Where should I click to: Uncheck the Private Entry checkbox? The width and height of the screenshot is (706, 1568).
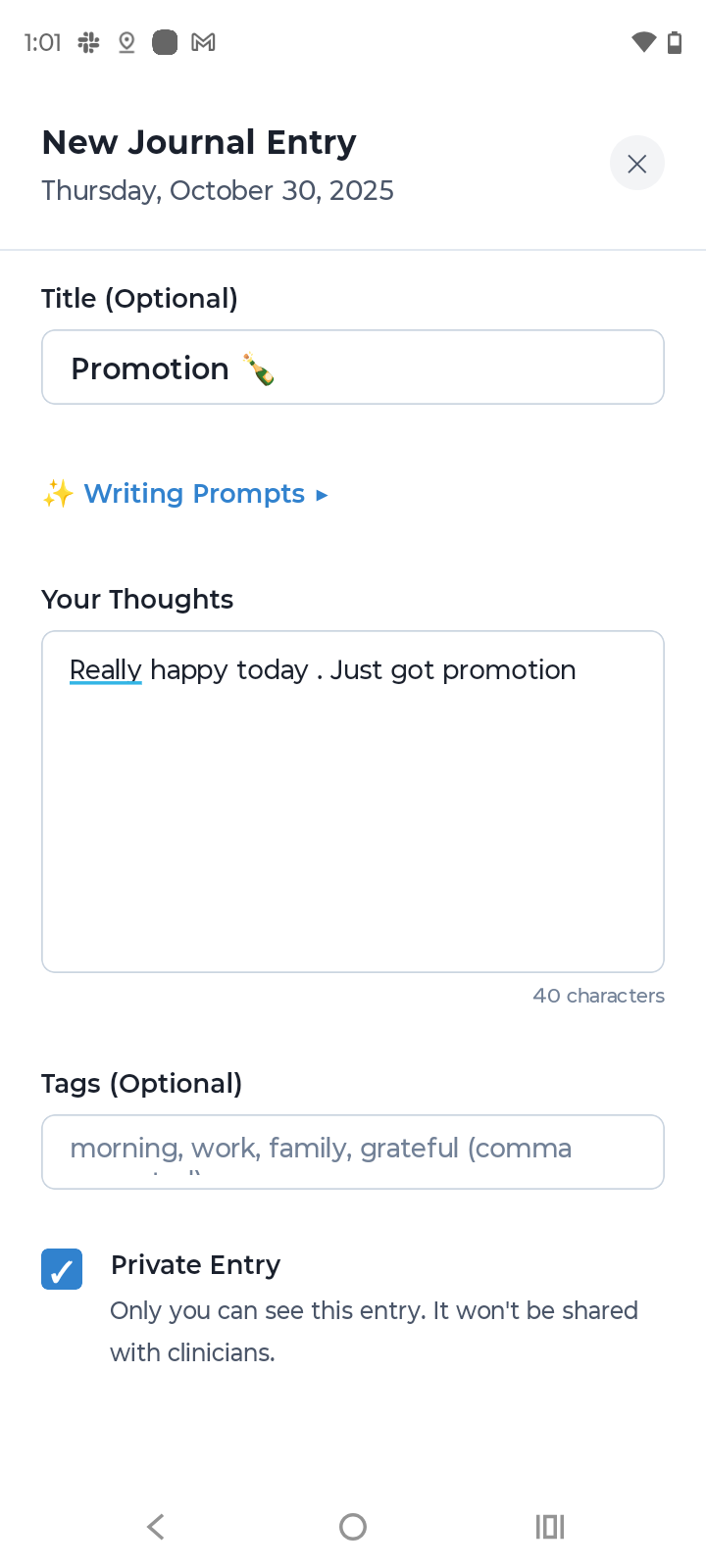[62, 1269]
